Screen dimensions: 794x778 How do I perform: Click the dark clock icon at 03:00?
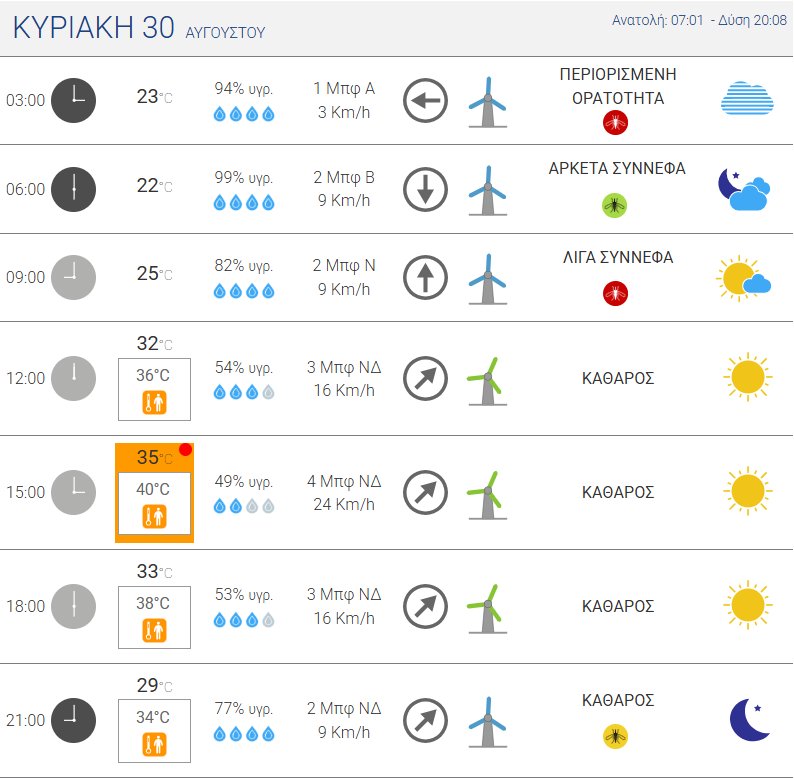(x=73, y=100)
